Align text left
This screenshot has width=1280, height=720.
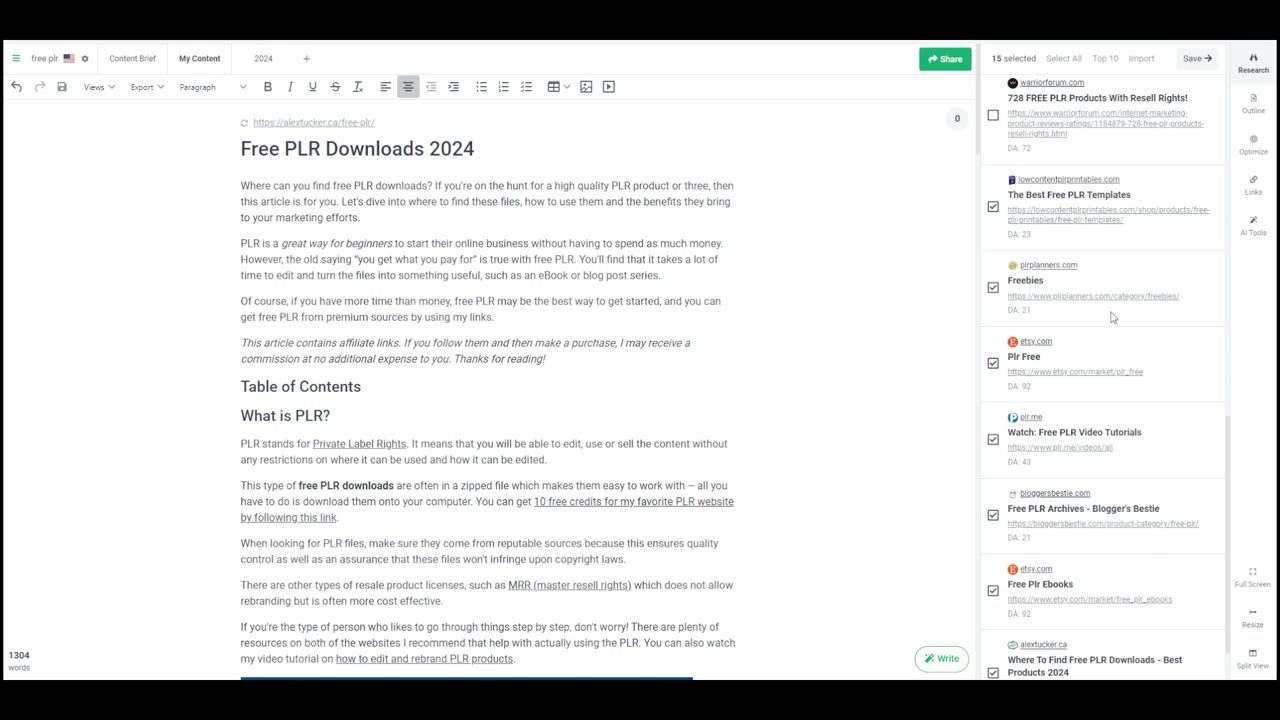coord(385,87)
